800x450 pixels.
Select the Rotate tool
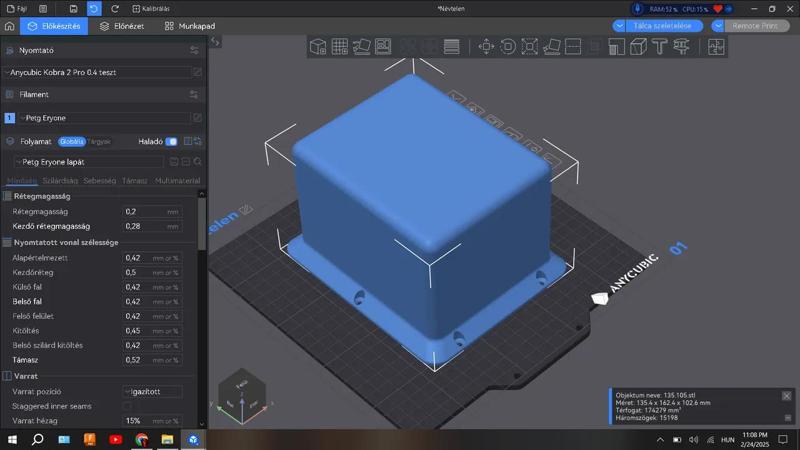(508, 47)
